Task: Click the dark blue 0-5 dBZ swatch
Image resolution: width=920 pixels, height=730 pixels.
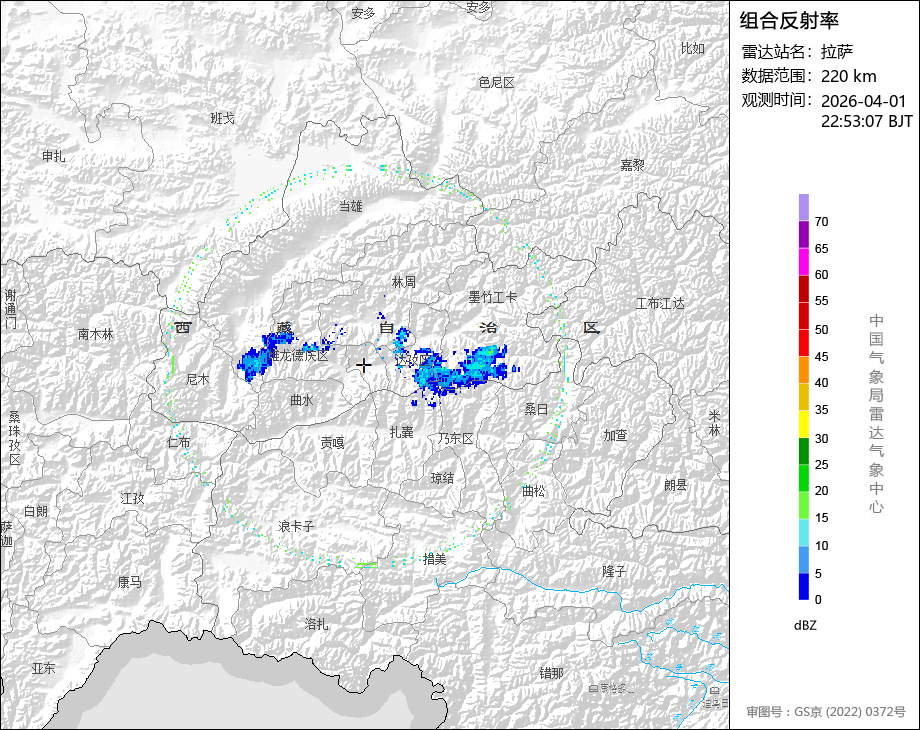Action: click(804, 586)
